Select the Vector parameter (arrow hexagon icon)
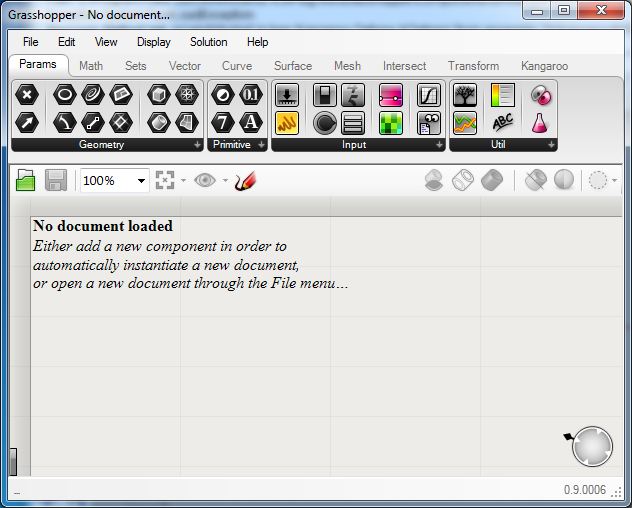 click(27, 123)
